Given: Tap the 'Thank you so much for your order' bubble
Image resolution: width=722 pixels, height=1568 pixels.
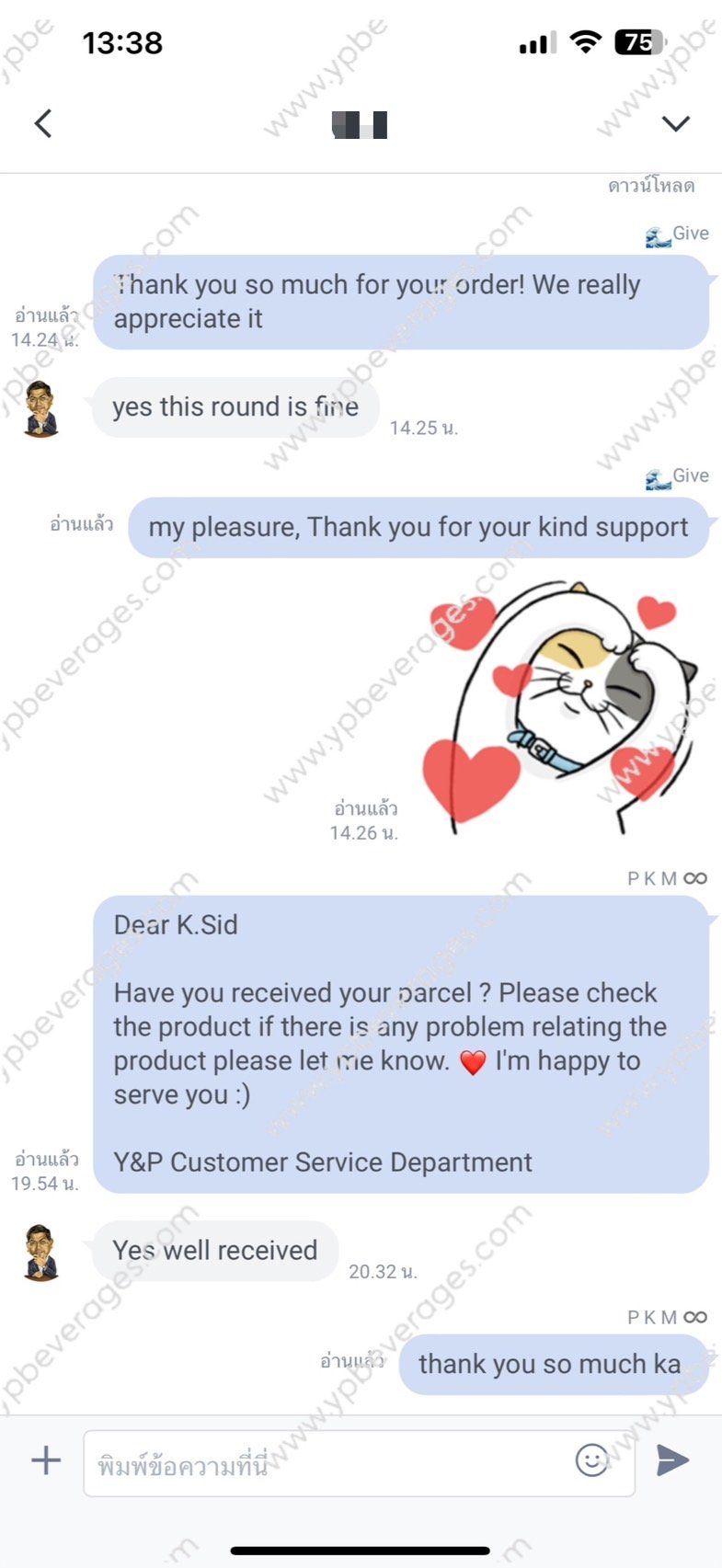Looking at the screenshot, I should click(x=401, y=302).
